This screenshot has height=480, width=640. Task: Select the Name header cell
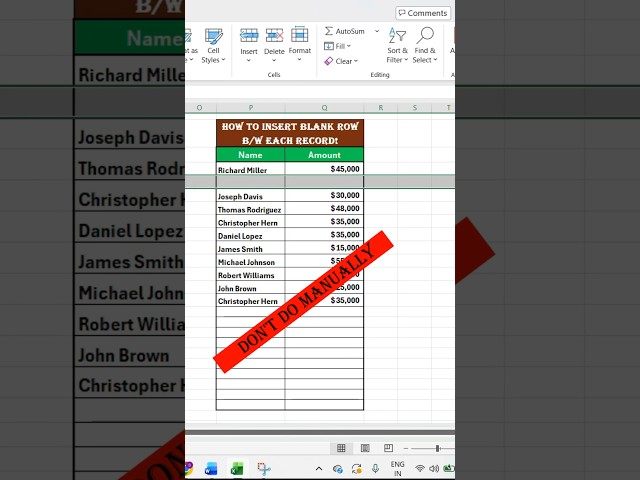[x=250, y=155]
